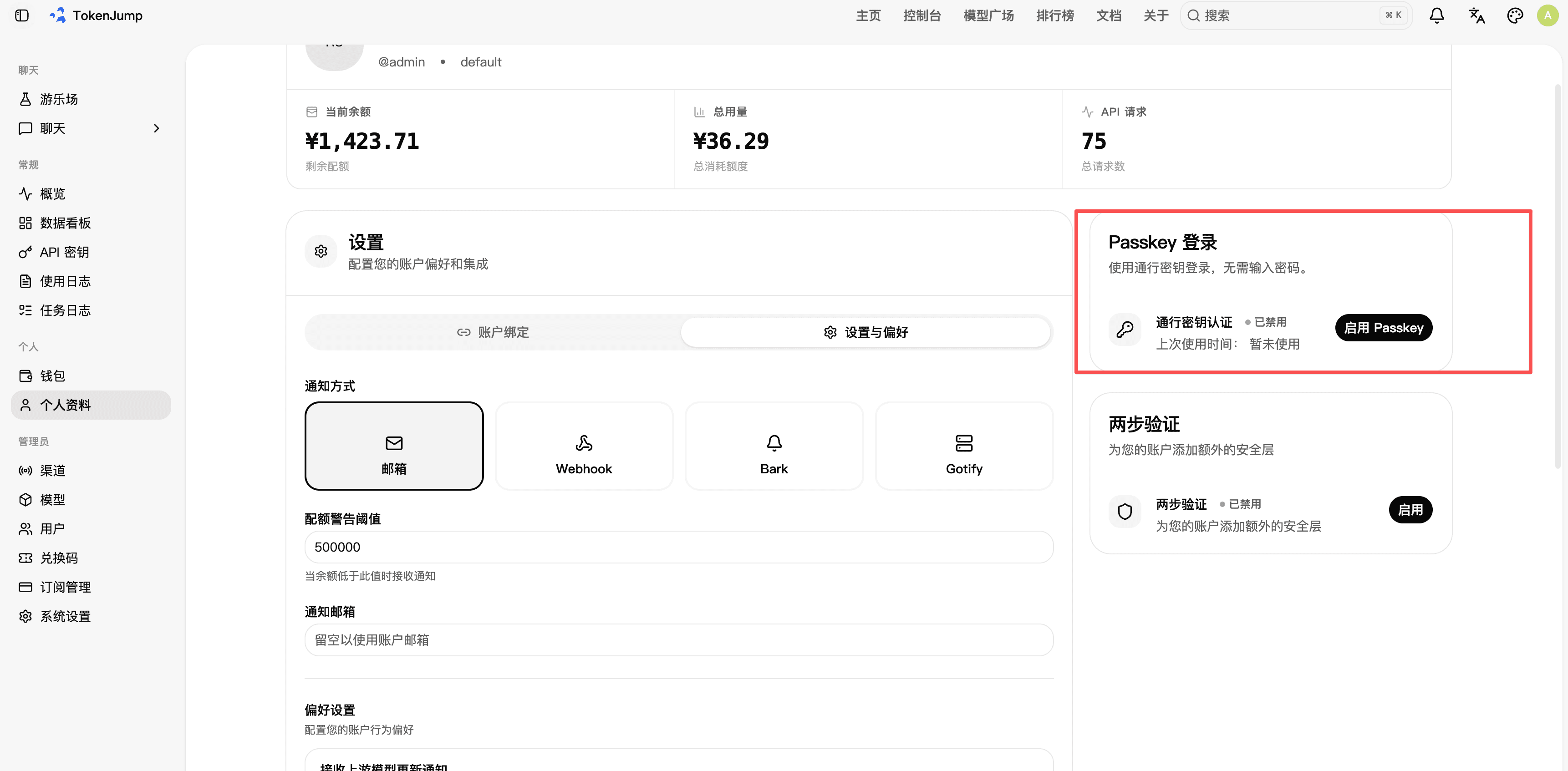Click the overview pulse icon
The image size is (1568, 771).
point(25,193)
